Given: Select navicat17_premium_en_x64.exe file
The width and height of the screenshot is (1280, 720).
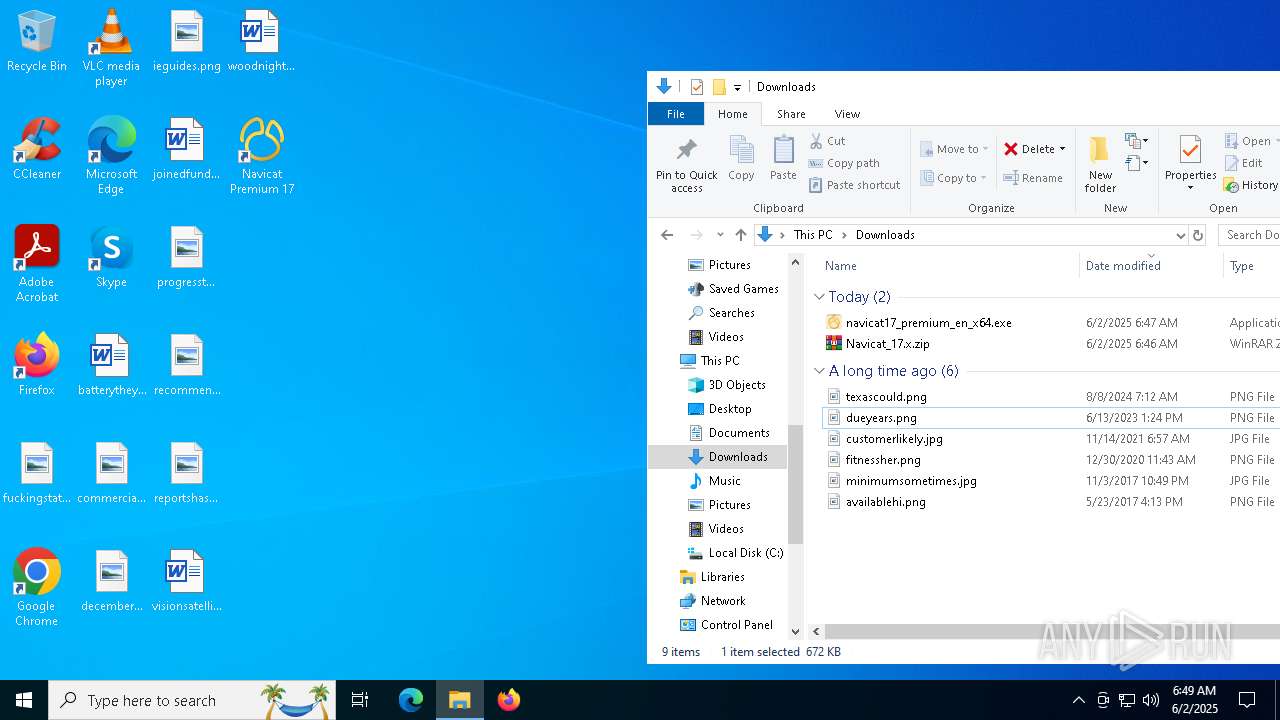Looking at the screenshot, I should click(x=928, y=323).
